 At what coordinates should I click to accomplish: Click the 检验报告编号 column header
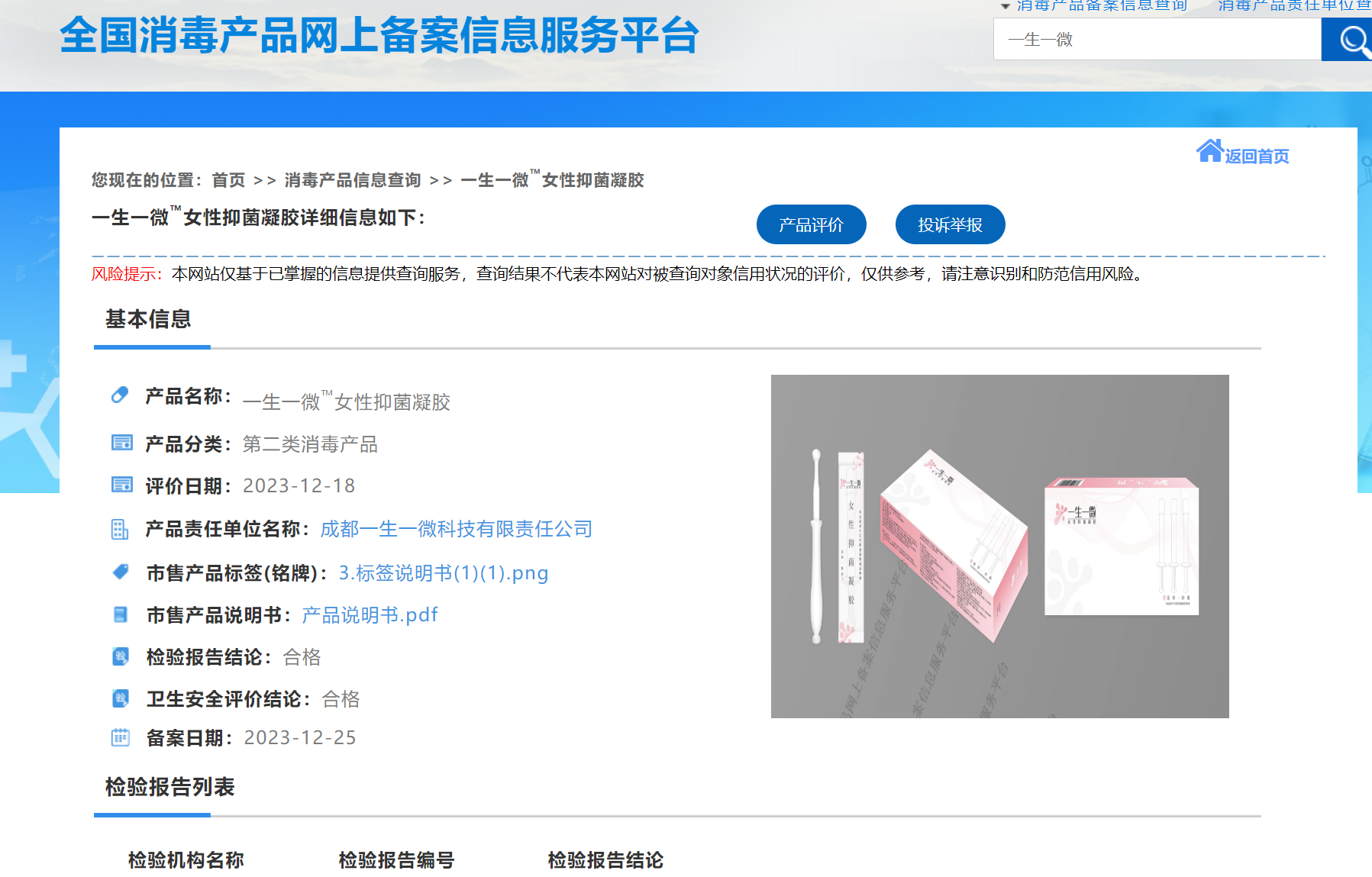pos(397,860)
